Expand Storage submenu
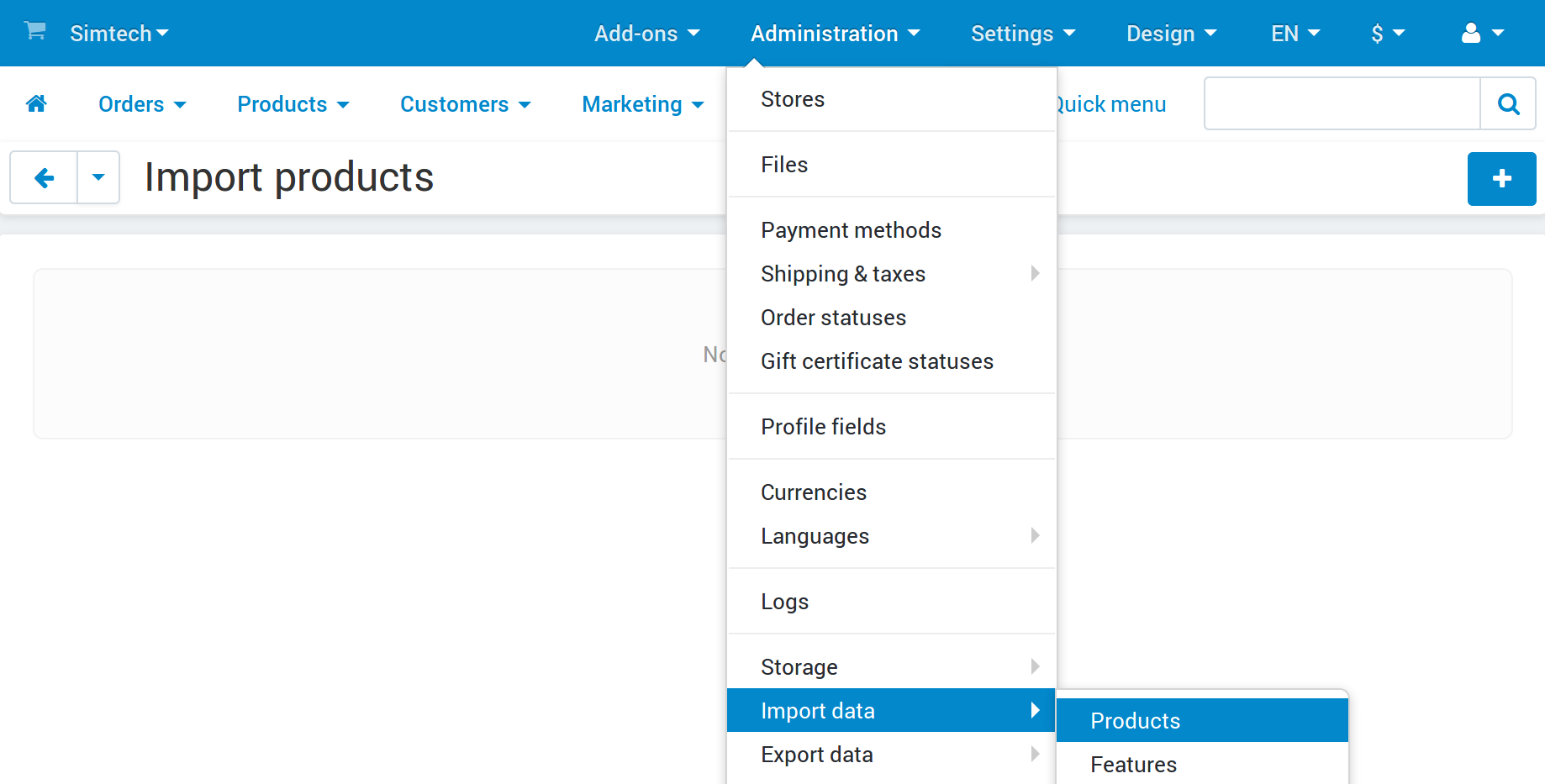Screen dimensions: 1545x784 [x=891, y=667]
